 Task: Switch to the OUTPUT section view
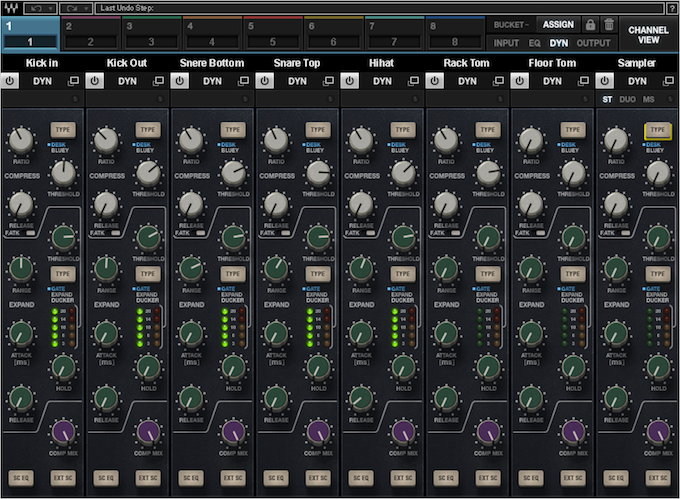coord(593,43)
